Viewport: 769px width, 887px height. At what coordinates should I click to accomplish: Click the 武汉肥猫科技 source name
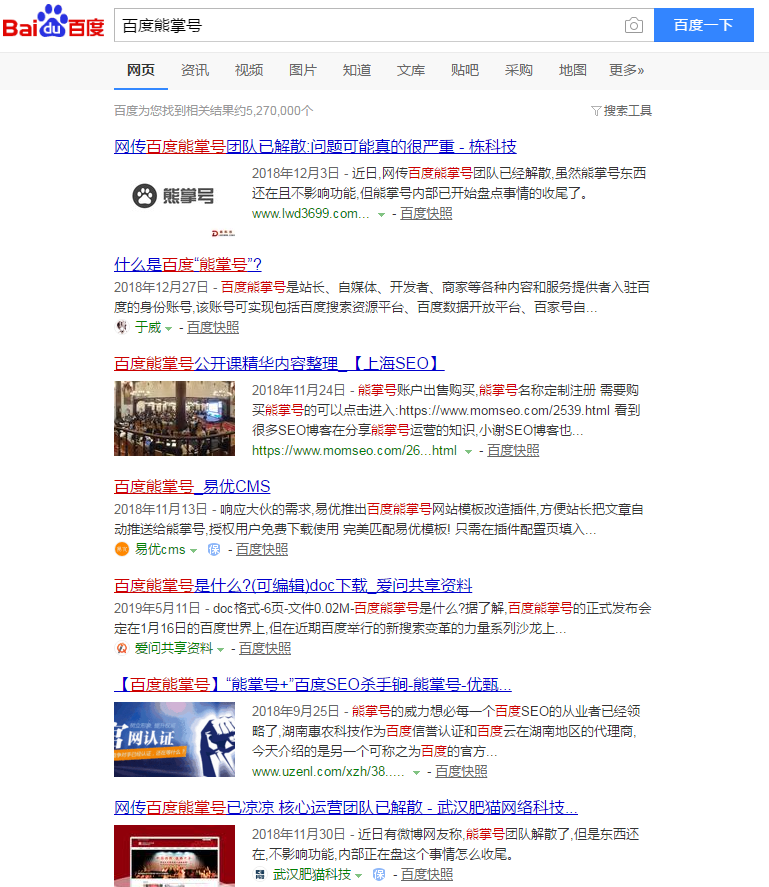click(312, 875)
